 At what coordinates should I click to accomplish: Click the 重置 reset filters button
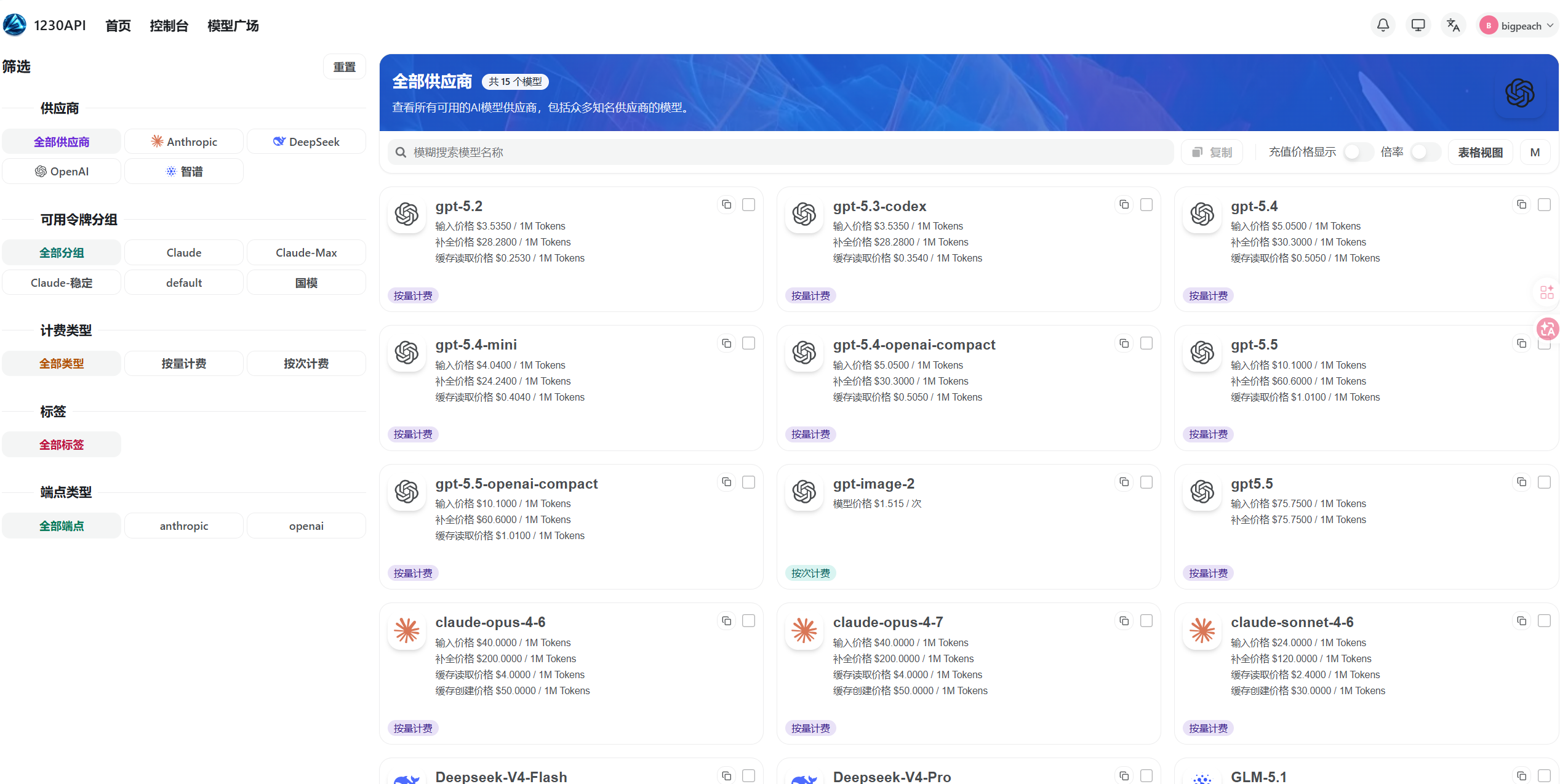[x=345, y=66]
